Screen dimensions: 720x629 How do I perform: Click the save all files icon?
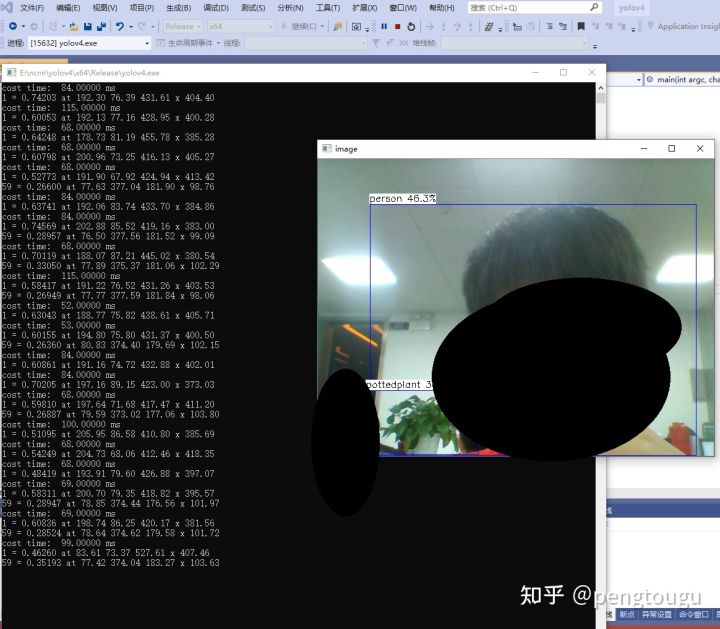[101, 27]
